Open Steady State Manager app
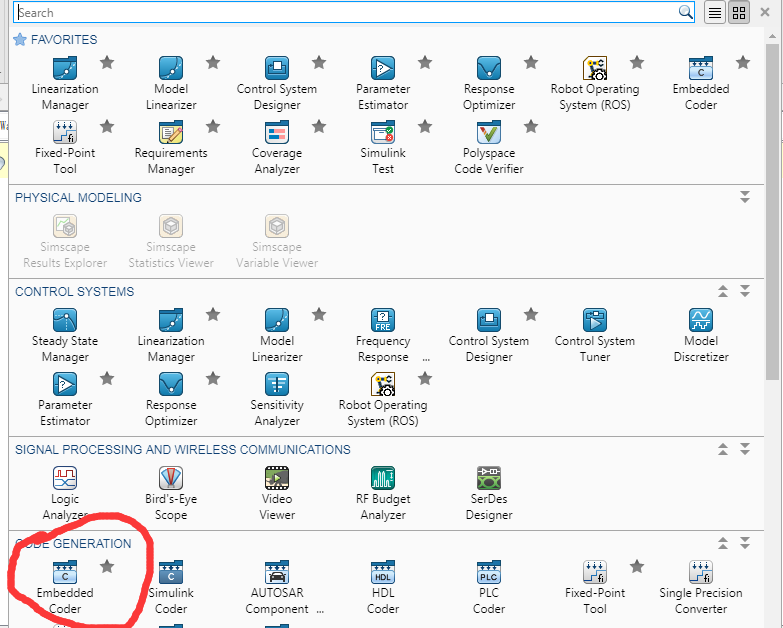783x628 pixels. point(65,335)
